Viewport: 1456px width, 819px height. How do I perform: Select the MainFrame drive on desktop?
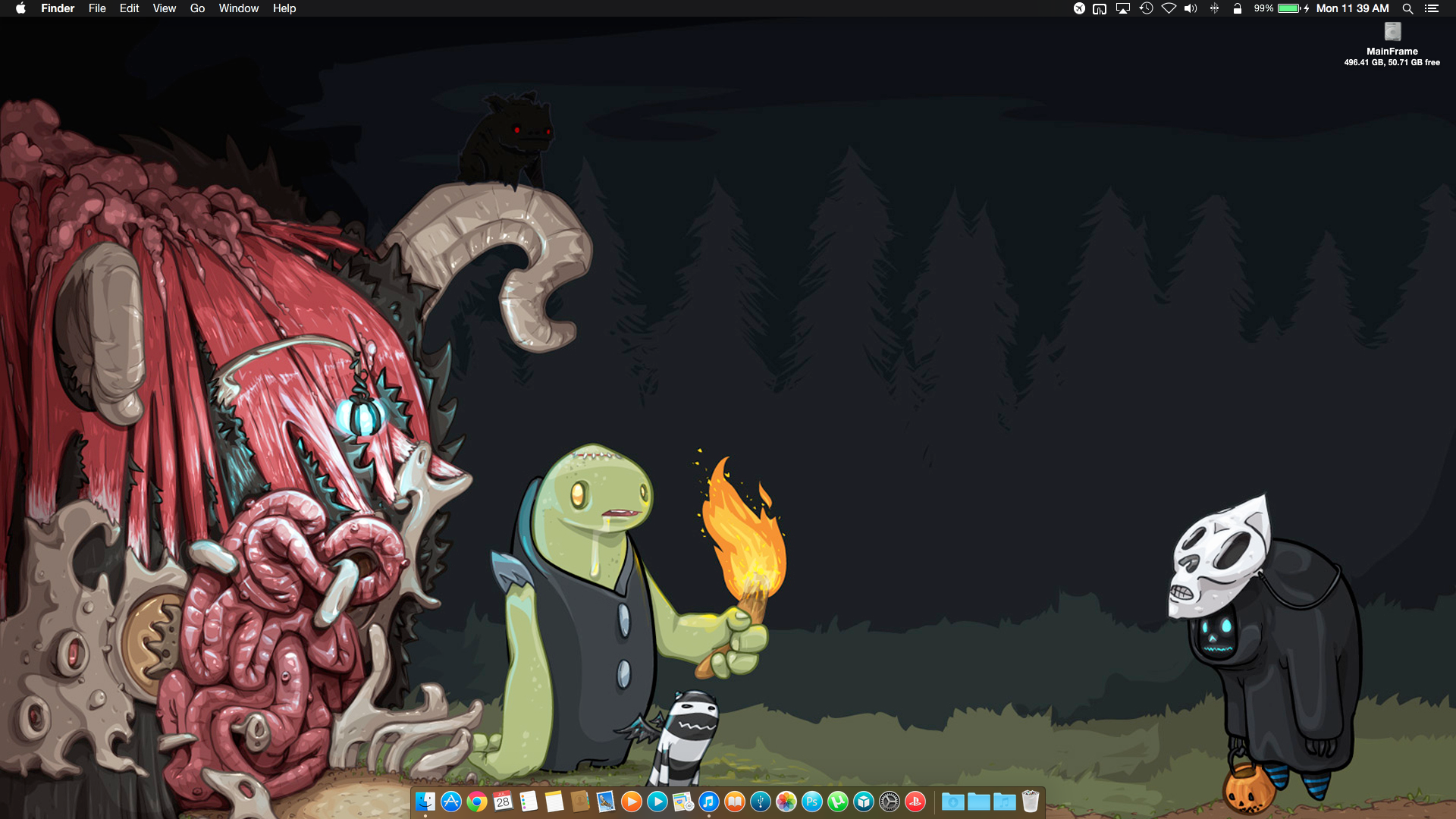1392,32
